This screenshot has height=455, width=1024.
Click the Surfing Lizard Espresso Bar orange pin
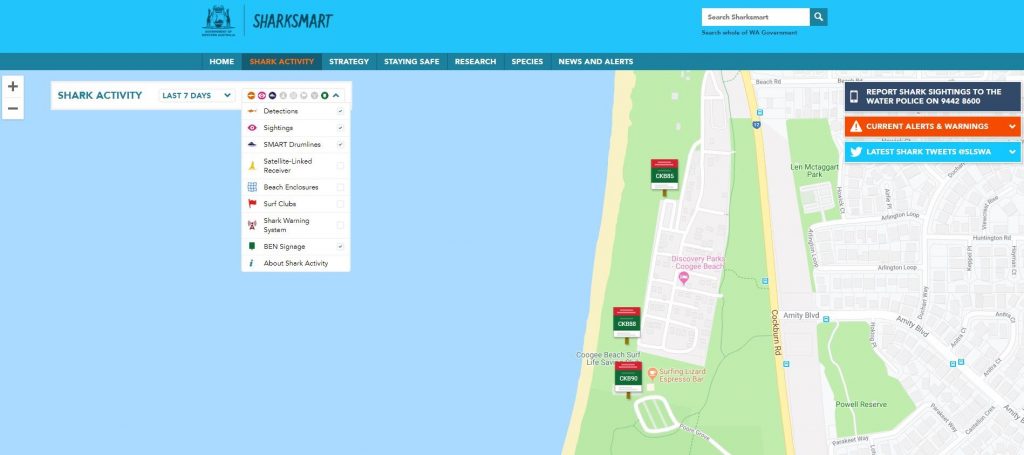[652, 374]
